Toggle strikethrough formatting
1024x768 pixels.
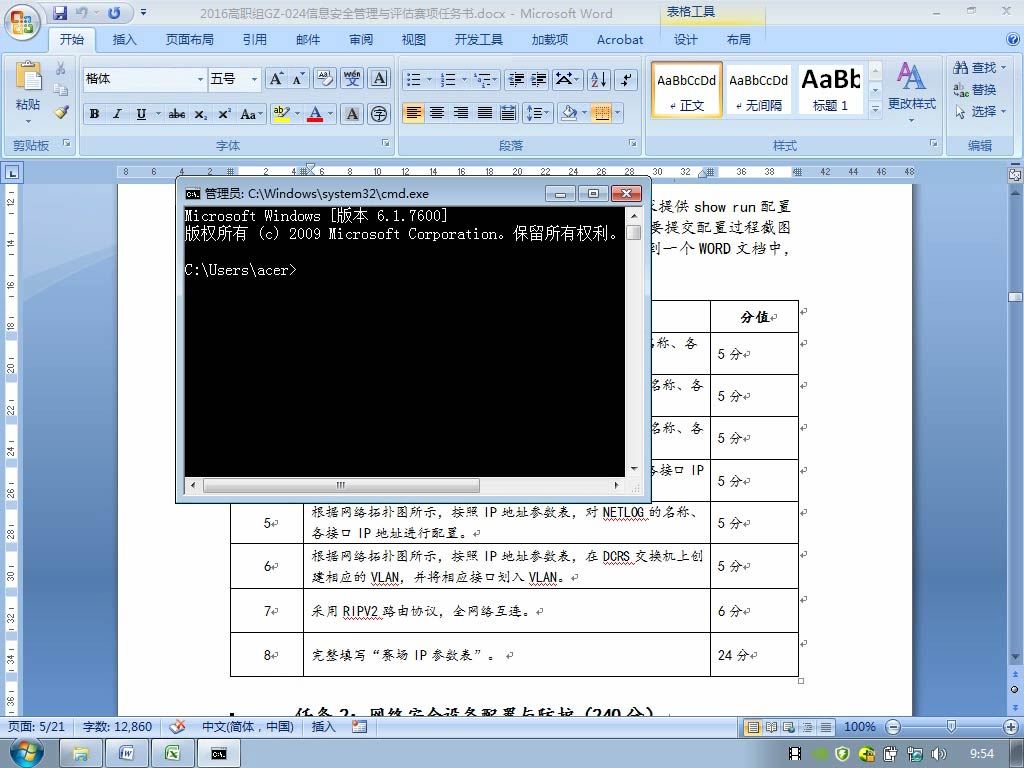click(x=176, y=114)
